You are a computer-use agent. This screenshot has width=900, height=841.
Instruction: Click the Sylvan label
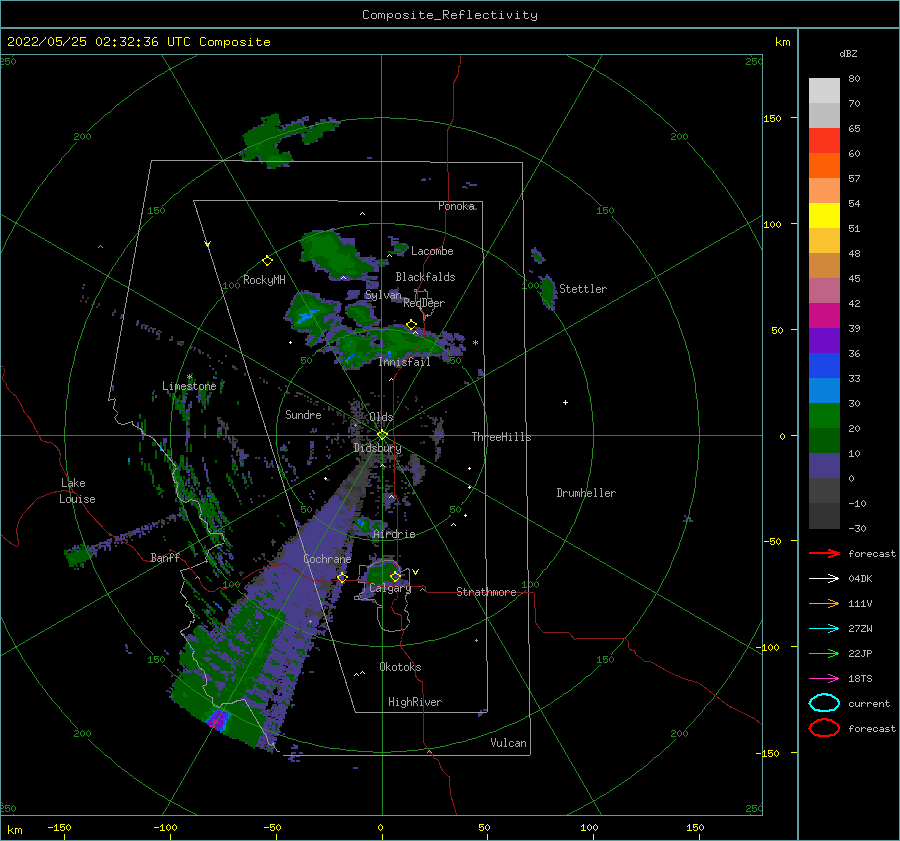point(383,295)
